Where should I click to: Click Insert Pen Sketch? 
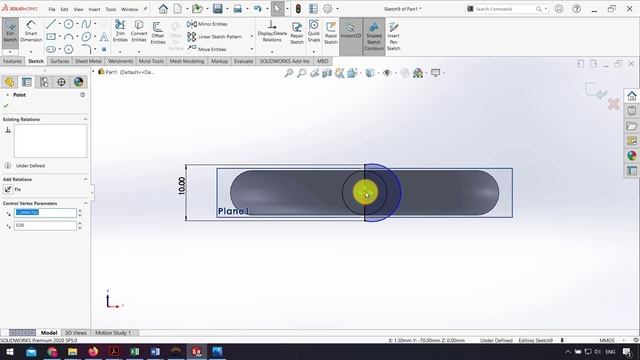coord(393,35)
